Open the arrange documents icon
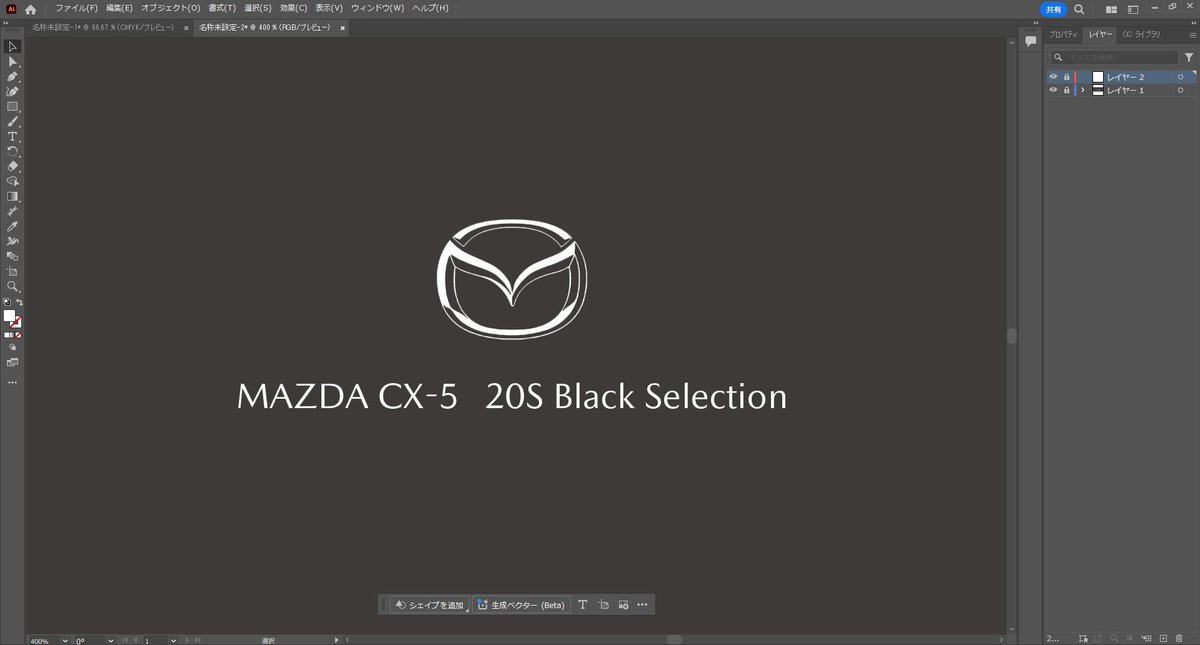 coord(1111,8)
